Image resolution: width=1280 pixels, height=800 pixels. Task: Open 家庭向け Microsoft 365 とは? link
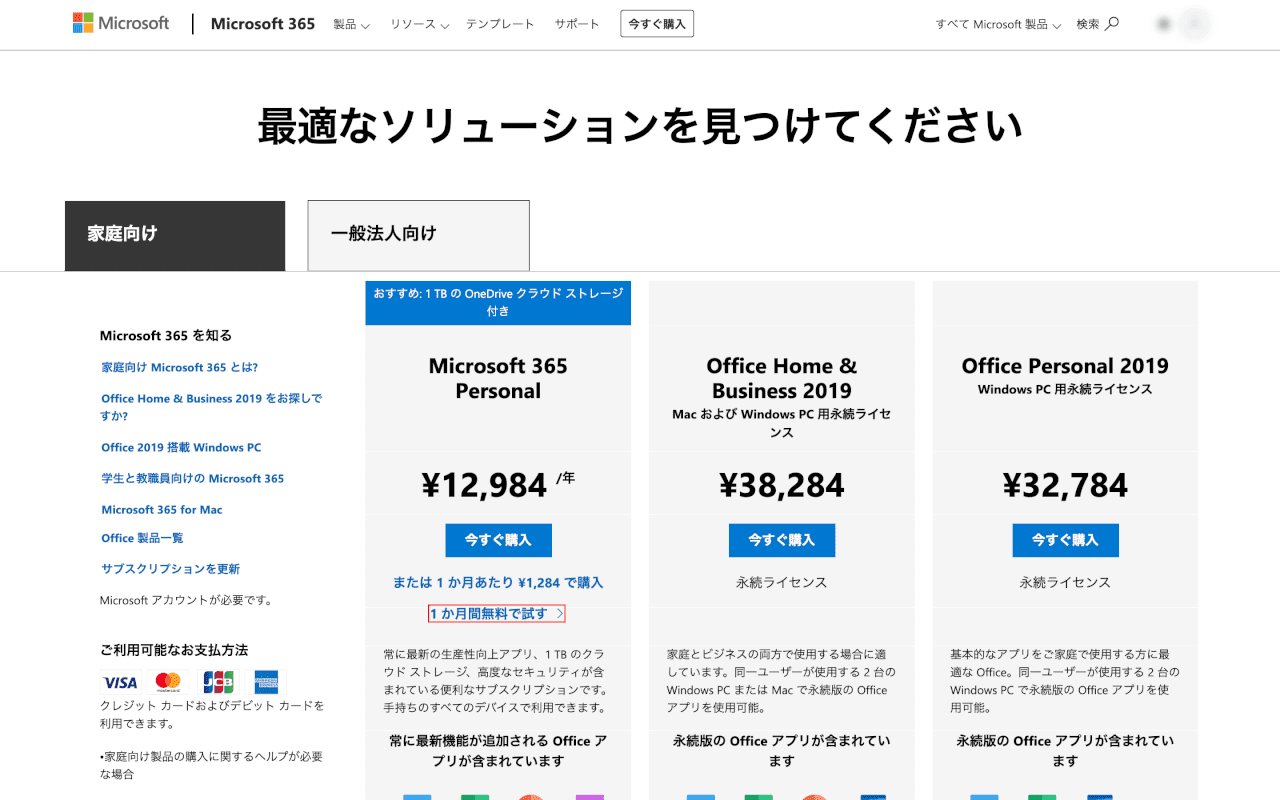point(180,367)
